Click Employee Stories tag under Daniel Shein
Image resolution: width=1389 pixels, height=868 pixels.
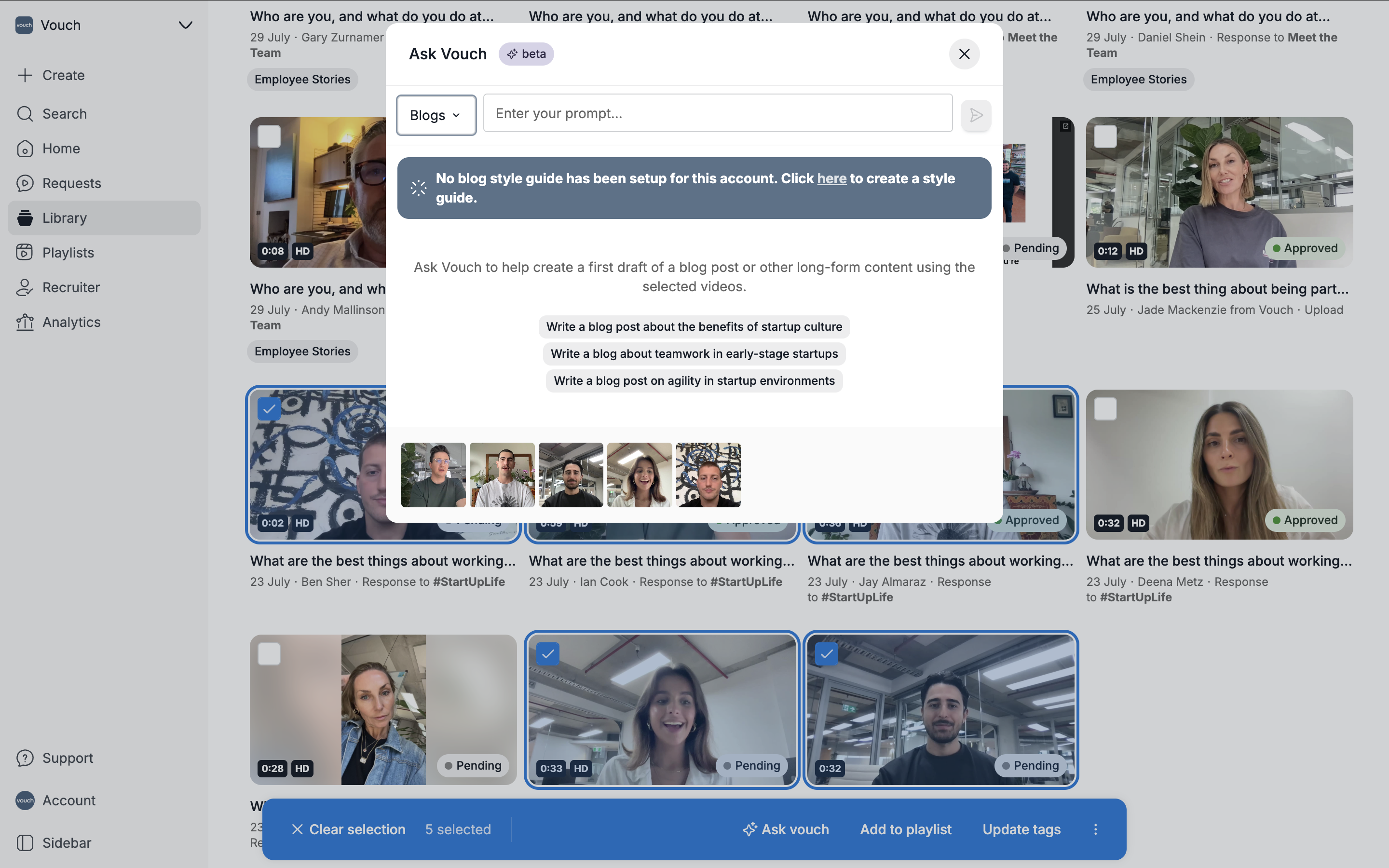1138,79
